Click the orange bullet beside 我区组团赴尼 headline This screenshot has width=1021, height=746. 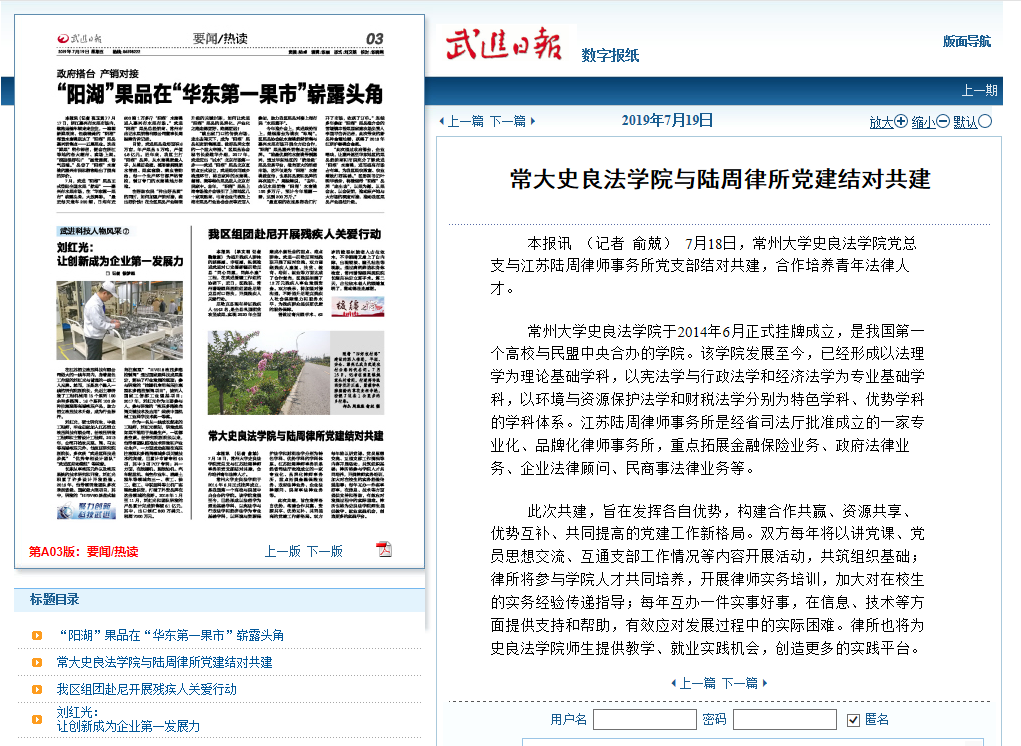(x=37, y=689)
